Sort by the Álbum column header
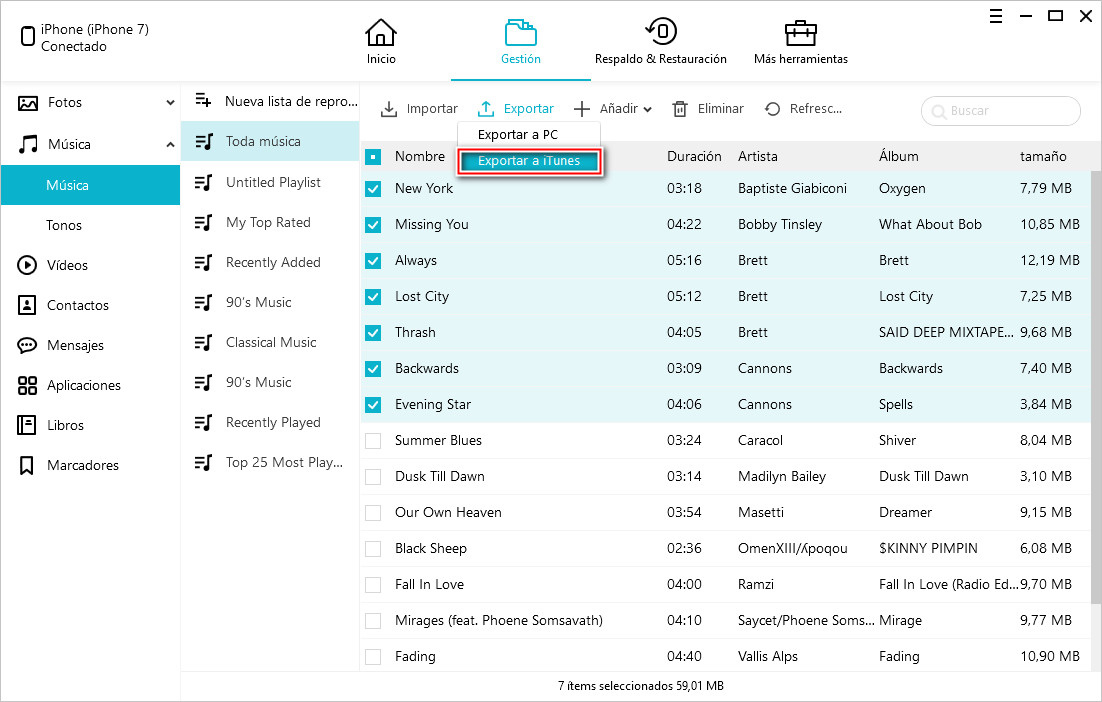The image size is (1102, 702). 898,156
